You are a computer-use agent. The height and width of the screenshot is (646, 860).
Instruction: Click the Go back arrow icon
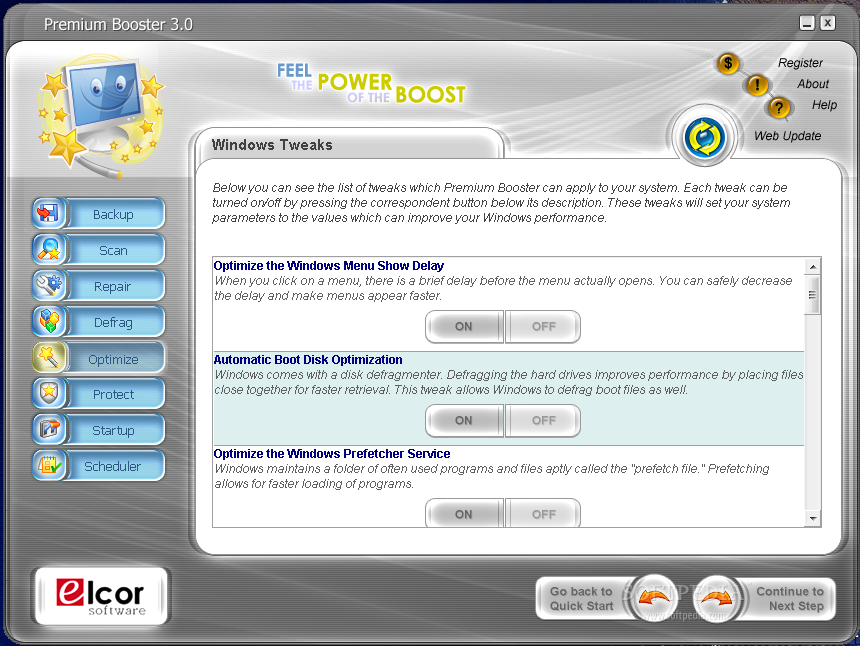[653, 598]
